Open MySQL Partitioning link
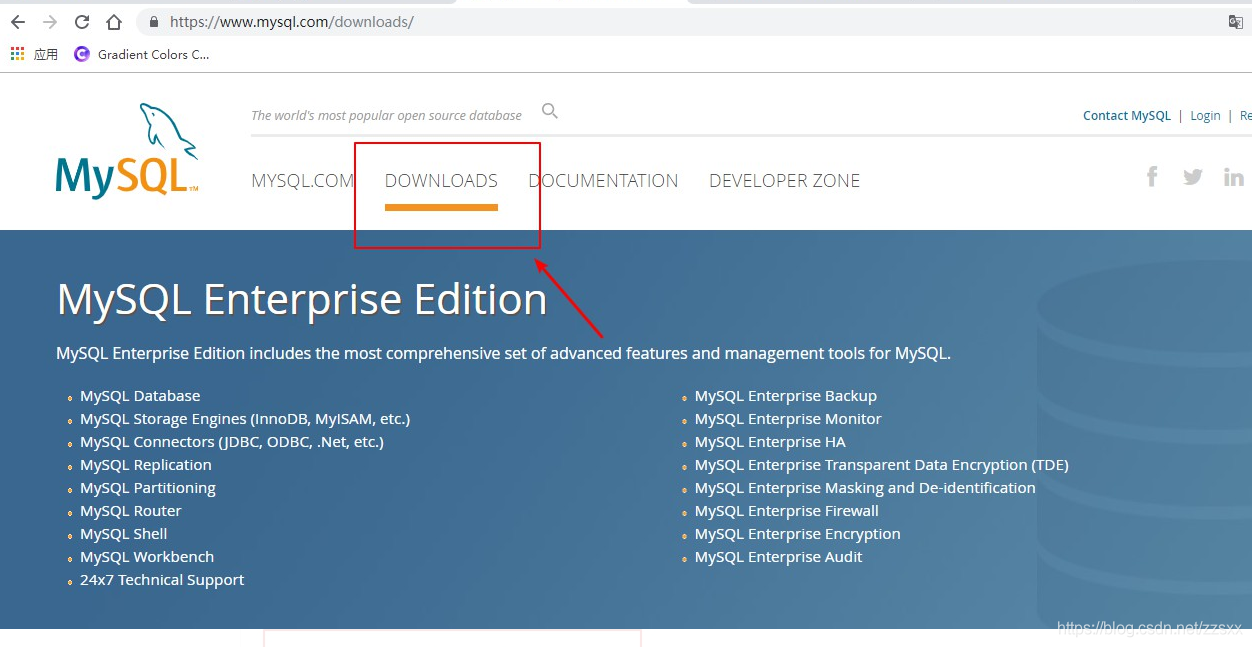 pos(148,488)
